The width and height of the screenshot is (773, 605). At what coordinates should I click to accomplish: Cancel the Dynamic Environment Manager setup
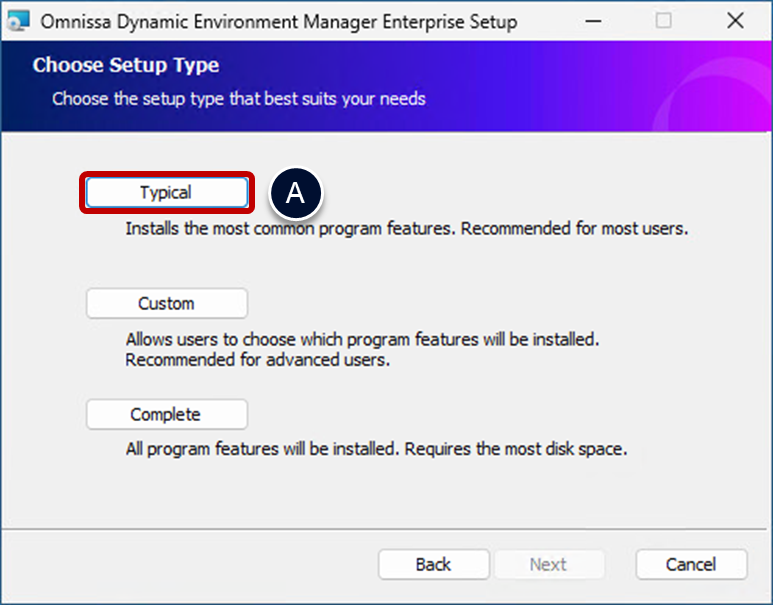point(691,564)
